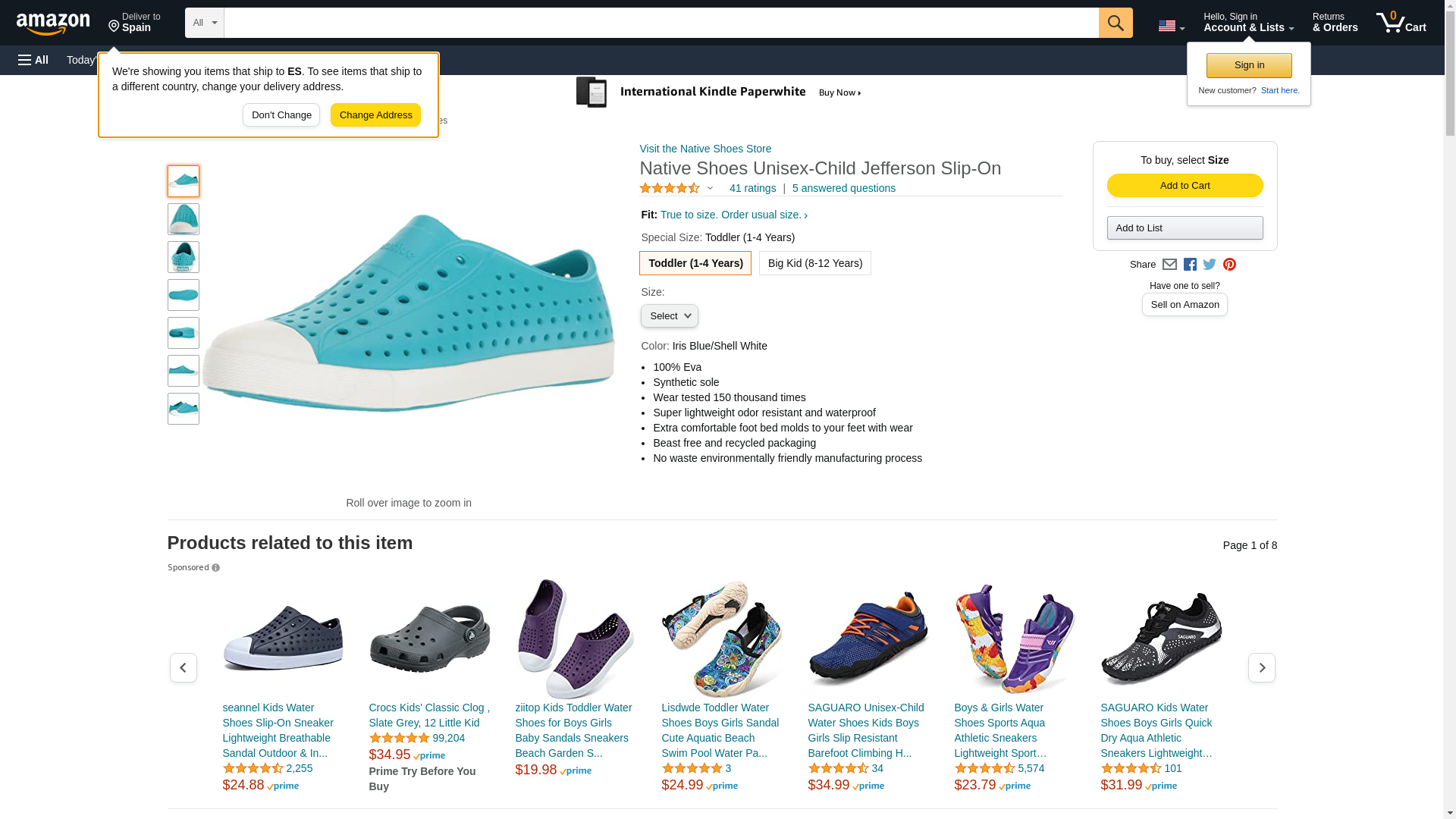Viewport: 1456px width, 819px height.
Task: Share product on Twitter
Action: pos(1210,265)
